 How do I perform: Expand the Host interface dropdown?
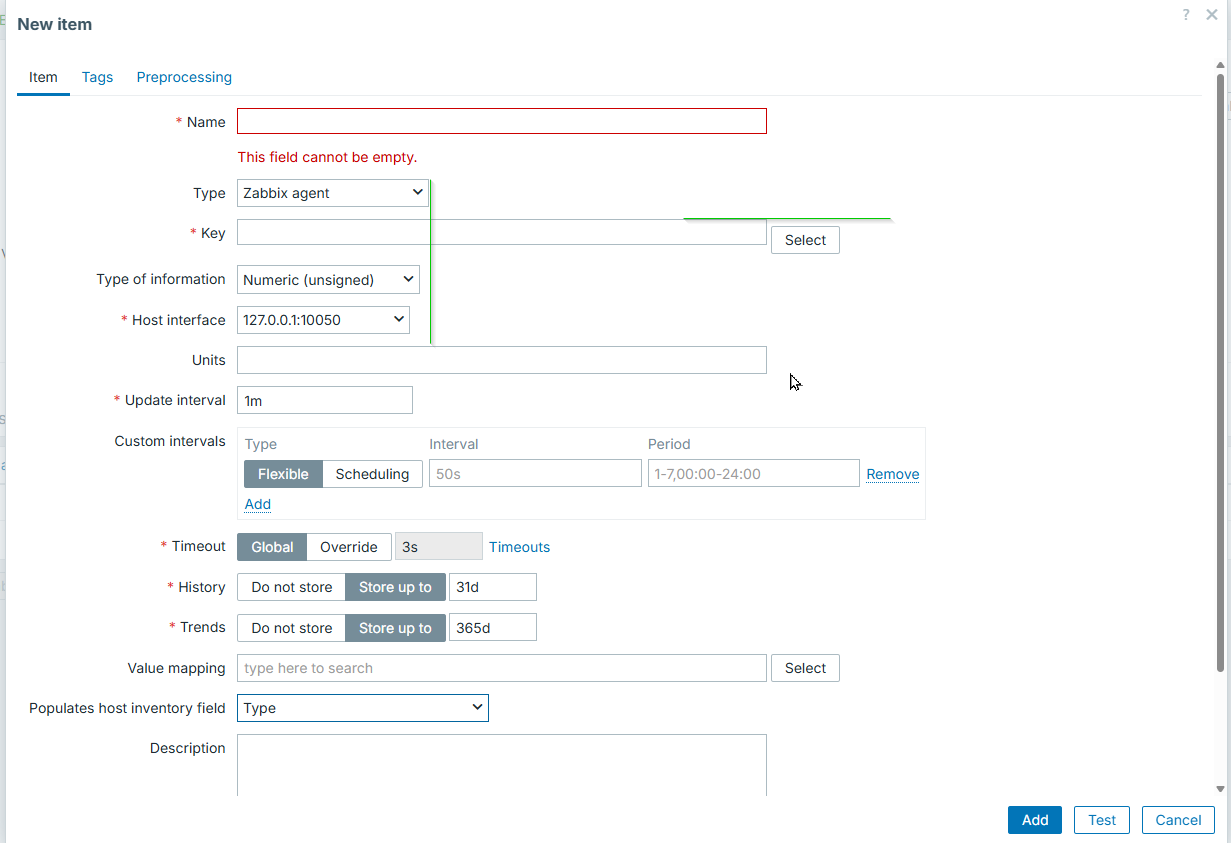(x=323, y=320)
